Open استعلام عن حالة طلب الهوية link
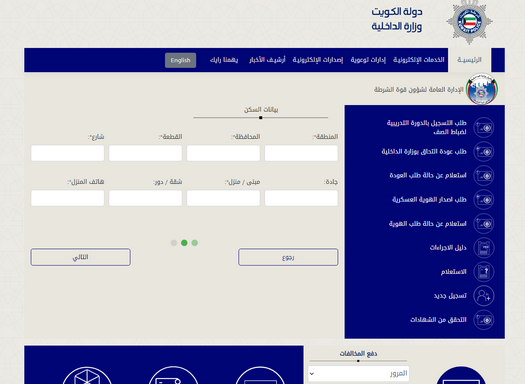The height and width of the screenshot is (384, 525). pyautogui.click(x=428, y=224)
